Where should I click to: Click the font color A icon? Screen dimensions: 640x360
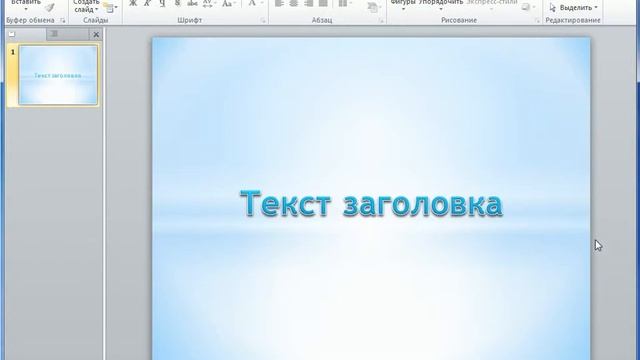[252, 4]
